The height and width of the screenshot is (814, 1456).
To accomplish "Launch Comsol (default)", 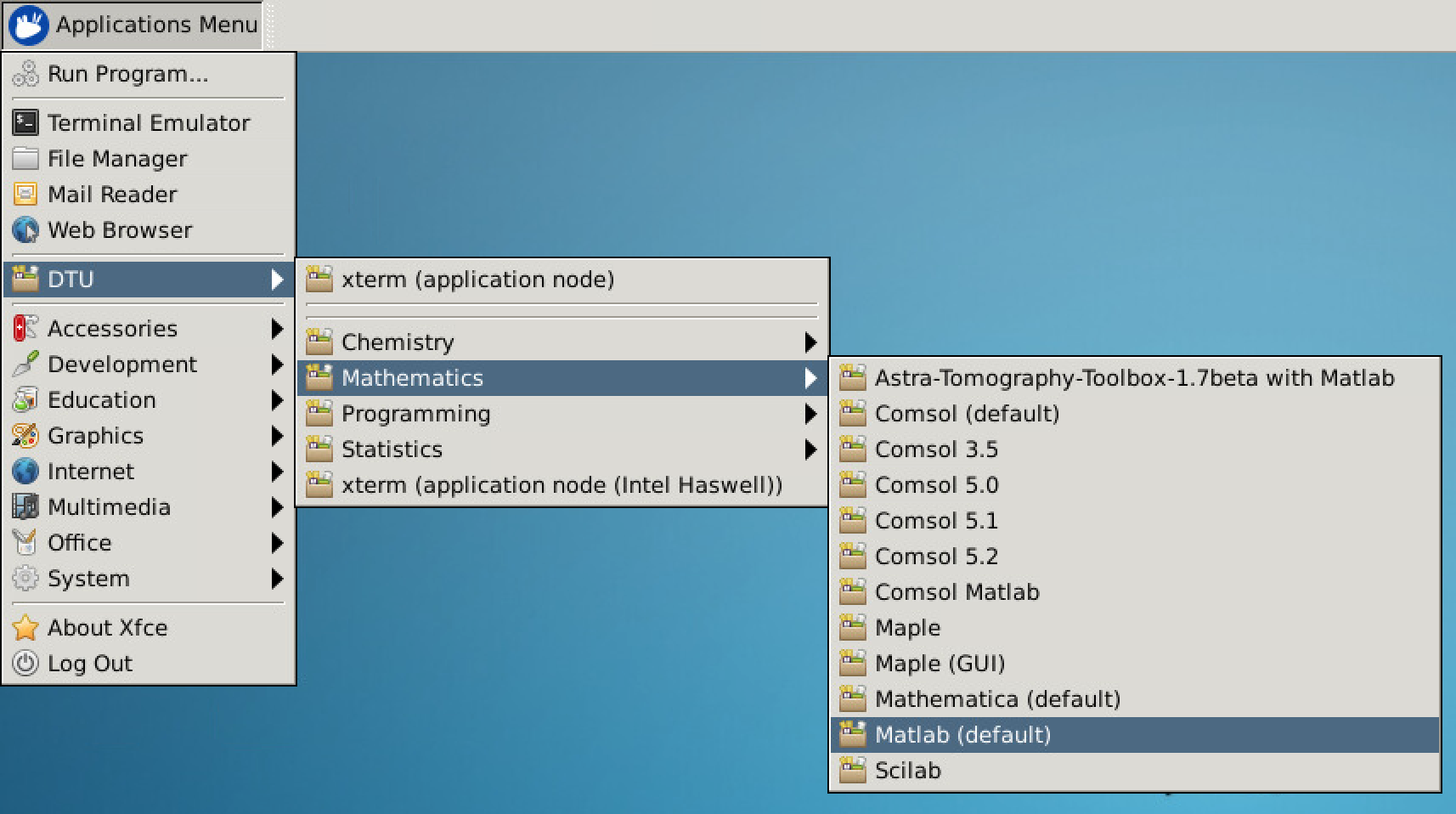I will [1135, 414].
